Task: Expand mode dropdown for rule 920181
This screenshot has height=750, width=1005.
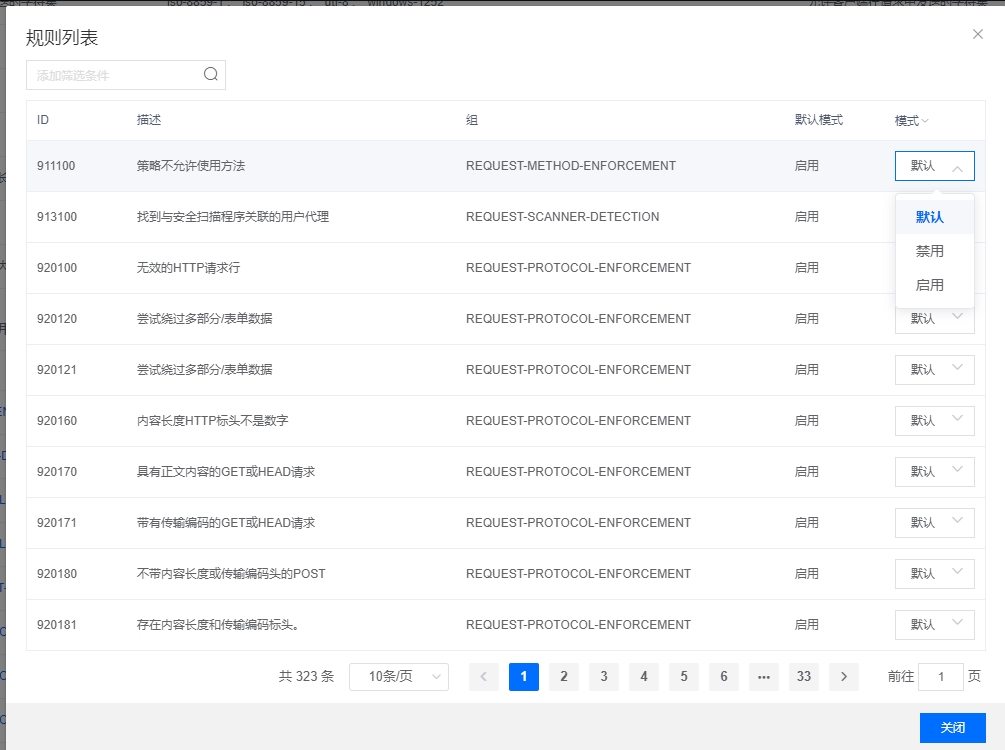Action: point(934,625)
